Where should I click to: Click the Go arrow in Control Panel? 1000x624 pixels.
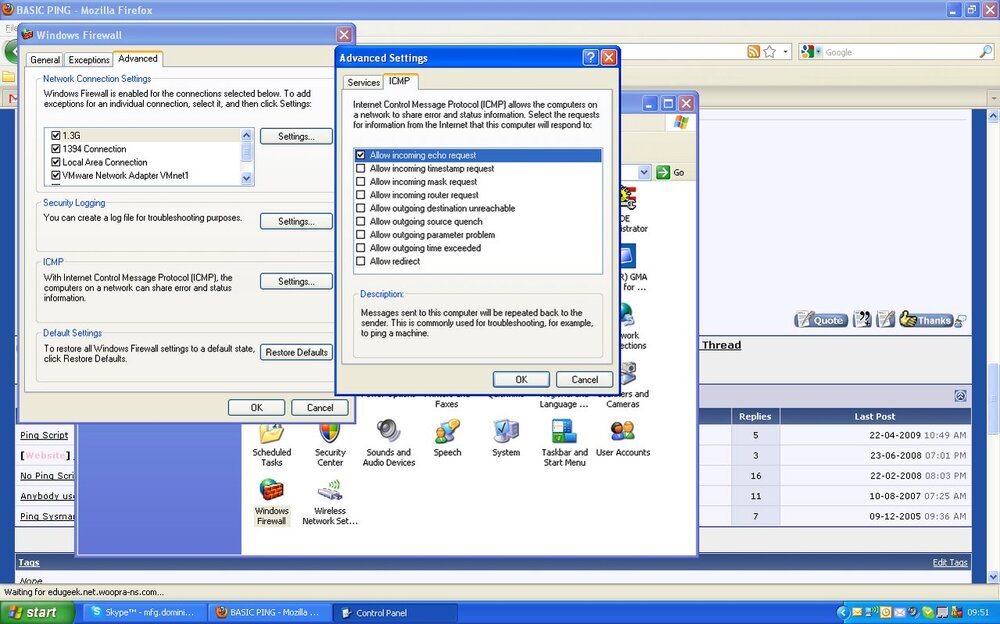click(663, 172)
